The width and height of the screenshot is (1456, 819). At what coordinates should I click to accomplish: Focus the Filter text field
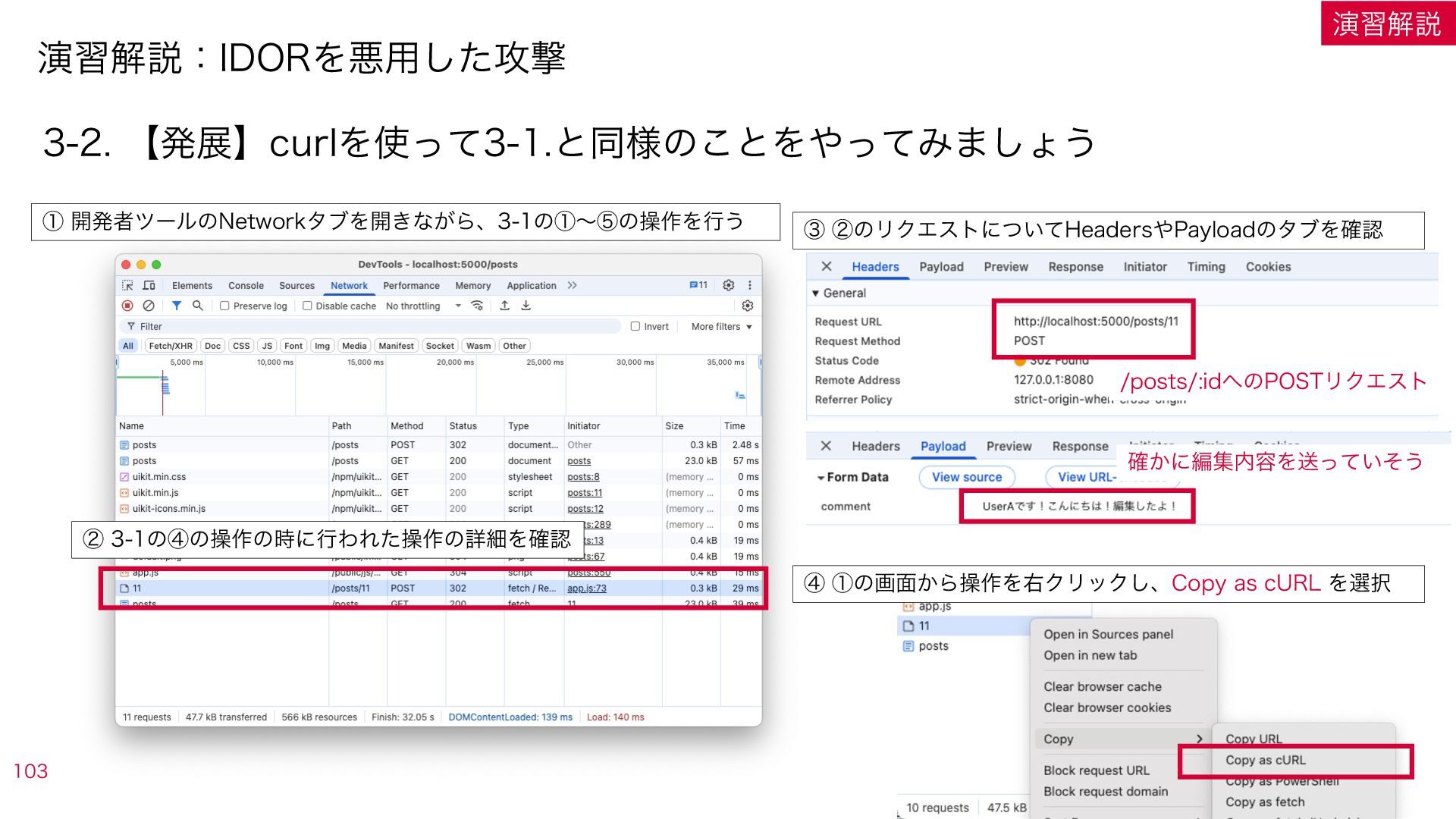tap(370, 326)
